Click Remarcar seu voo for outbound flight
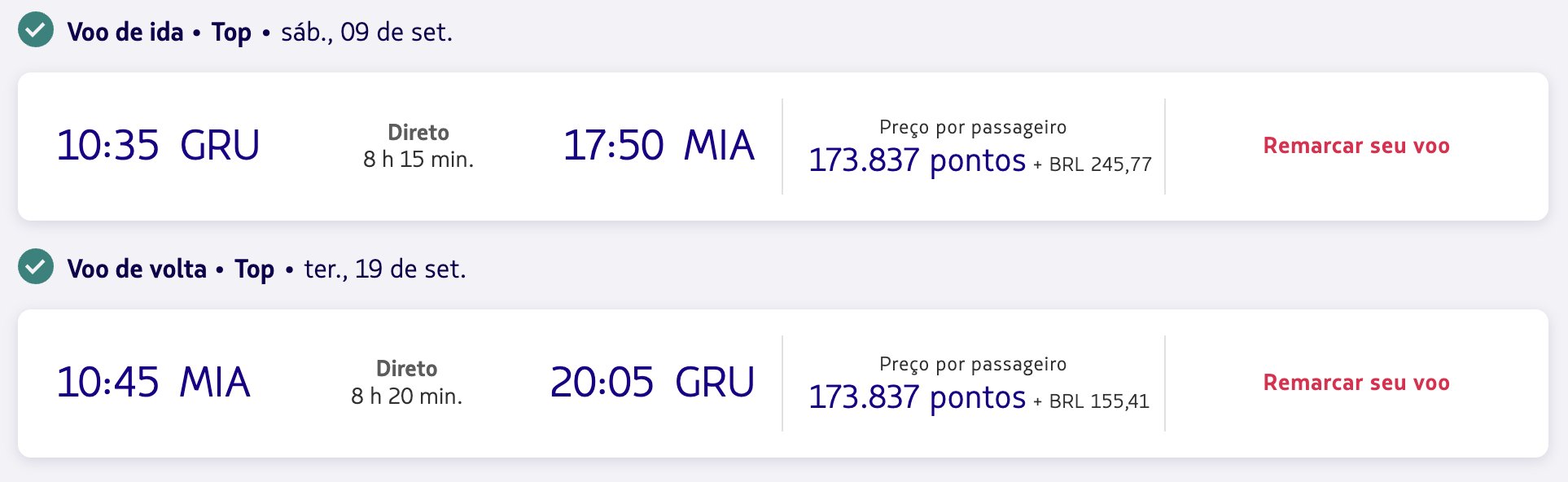Viewport: 1568px width, 482px height. [x=1356, y=146]
